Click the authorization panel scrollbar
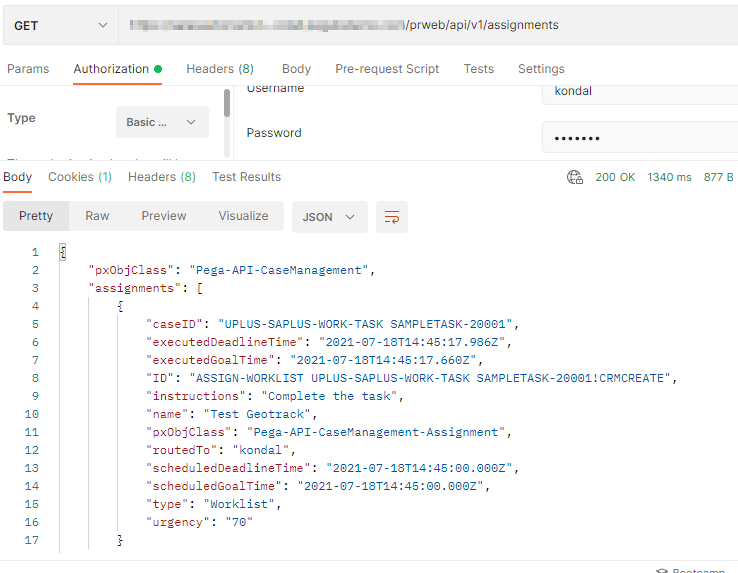 227,105
